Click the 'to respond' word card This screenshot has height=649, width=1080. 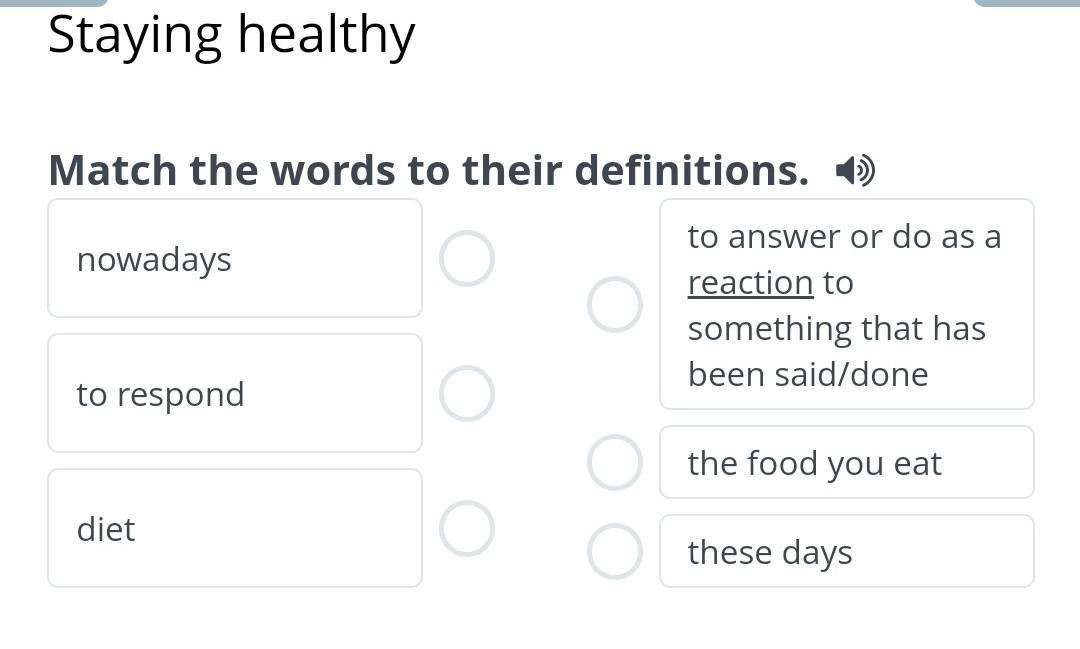(x=235, y=393)
